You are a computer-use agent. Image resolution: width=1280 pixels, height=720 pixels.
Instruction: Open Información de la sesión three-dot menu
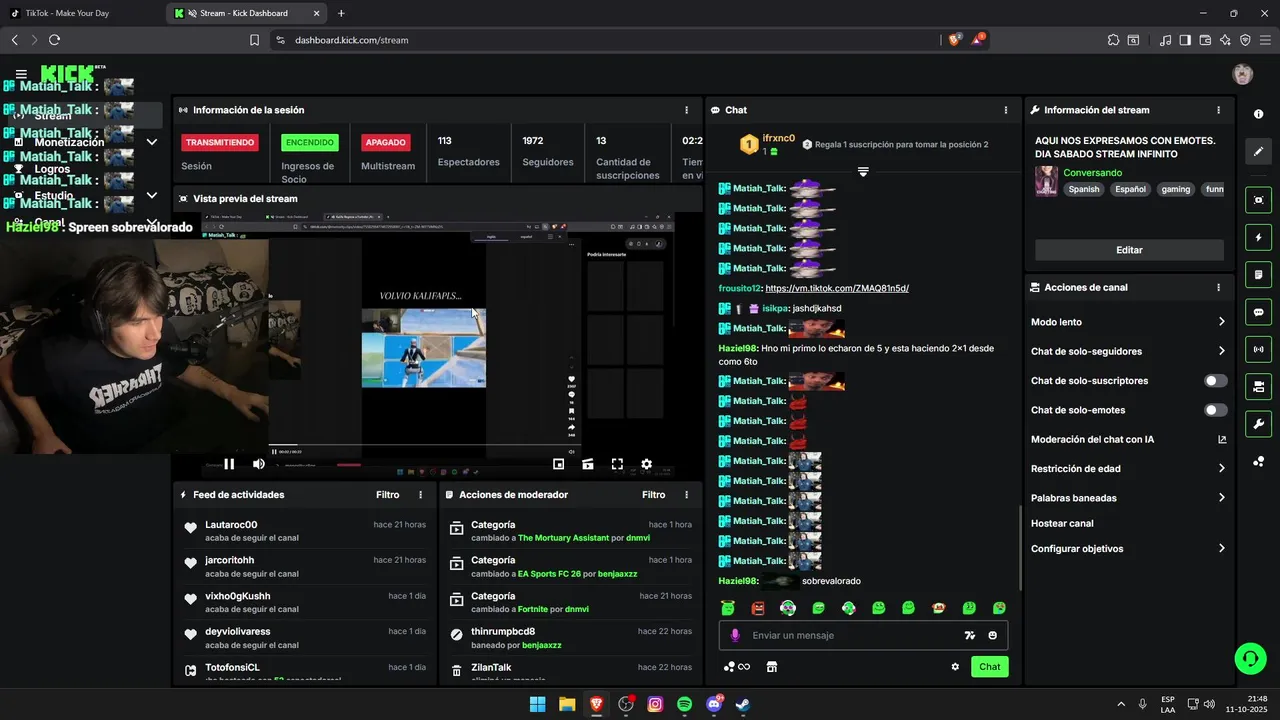pos(686,110)
